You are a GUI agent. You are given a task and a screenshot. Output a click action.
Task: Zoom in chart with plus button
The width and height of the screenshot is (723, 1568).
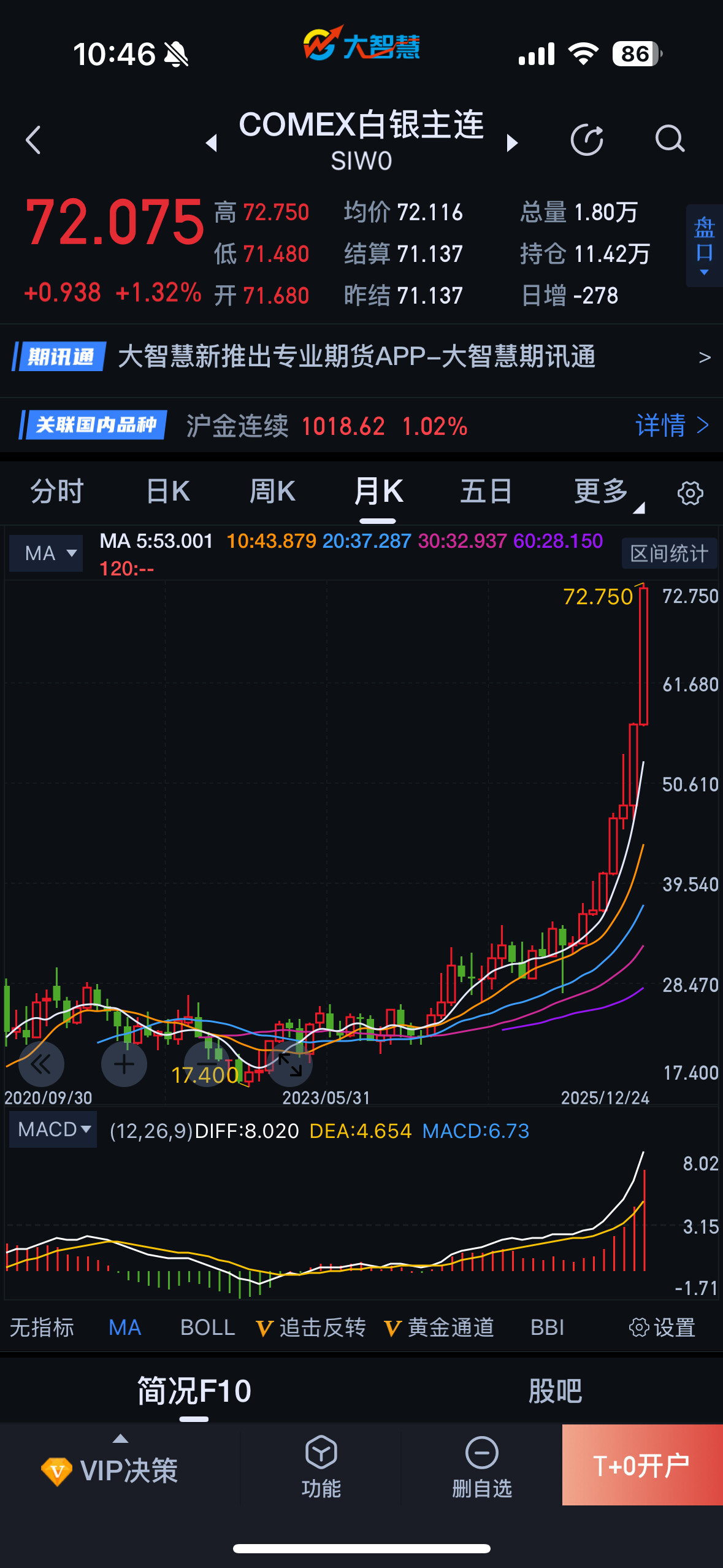click(124, 1064)
